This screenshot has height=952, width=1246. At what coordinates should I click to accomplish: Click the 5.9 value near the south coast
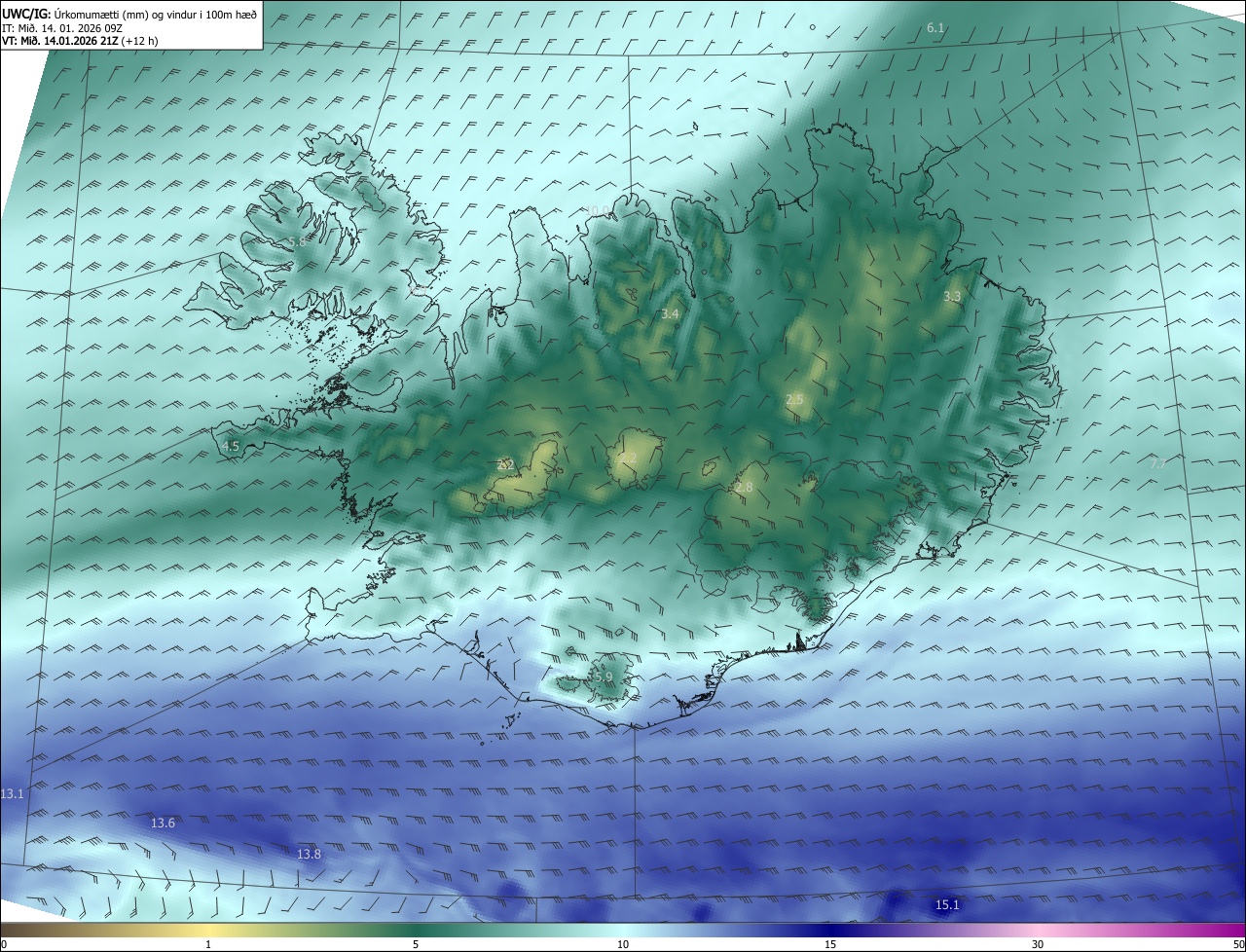tap(603, 677)
